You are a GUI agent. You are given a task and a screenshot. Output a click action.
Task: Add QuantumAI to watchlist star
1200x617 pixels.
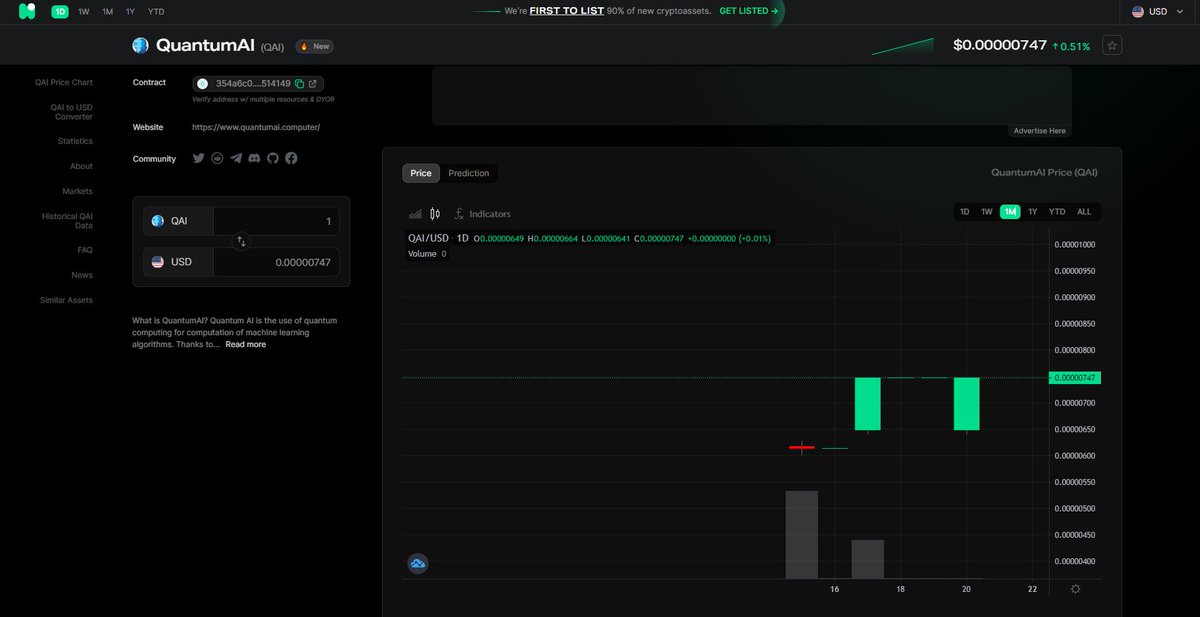[x=1111, y=44]
